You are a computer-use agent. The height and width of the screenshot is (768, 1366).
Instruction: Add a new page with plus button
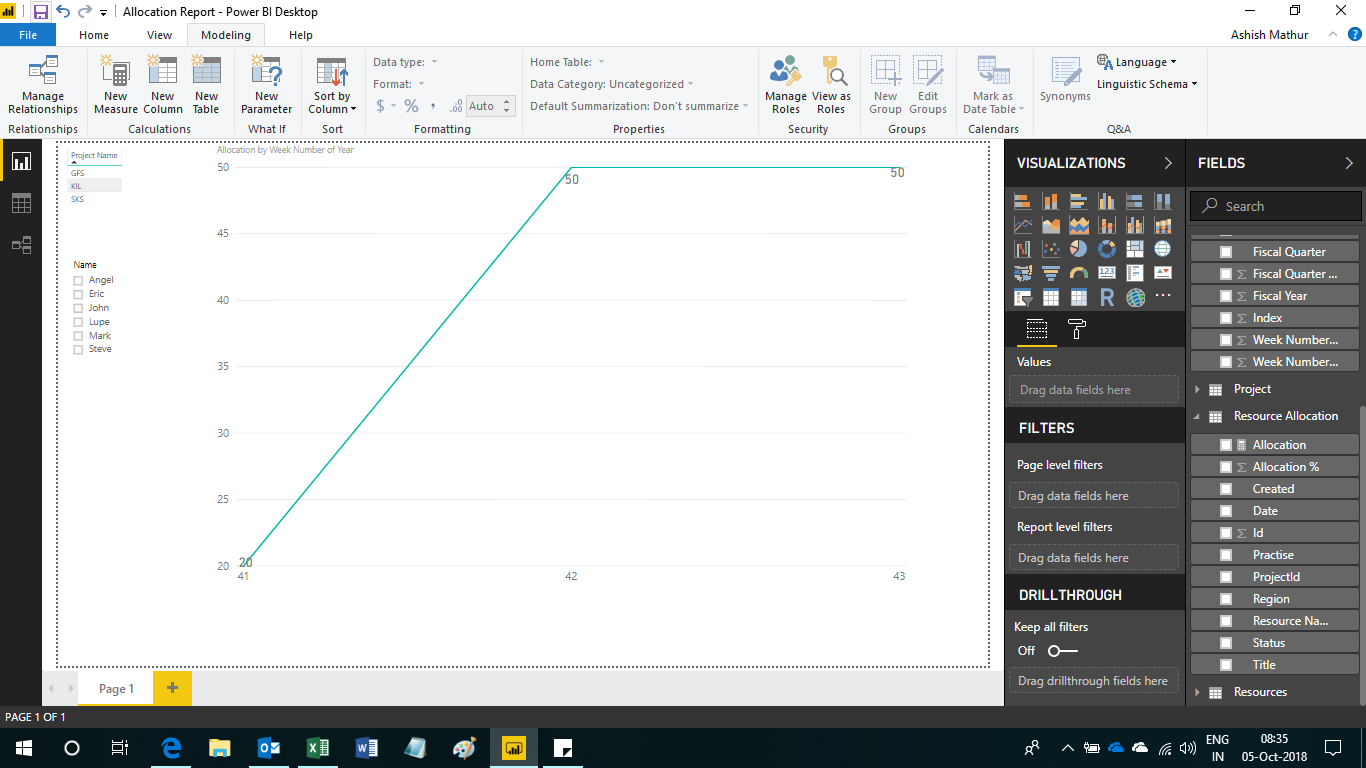pyautogui.click(x=172, y=688)
